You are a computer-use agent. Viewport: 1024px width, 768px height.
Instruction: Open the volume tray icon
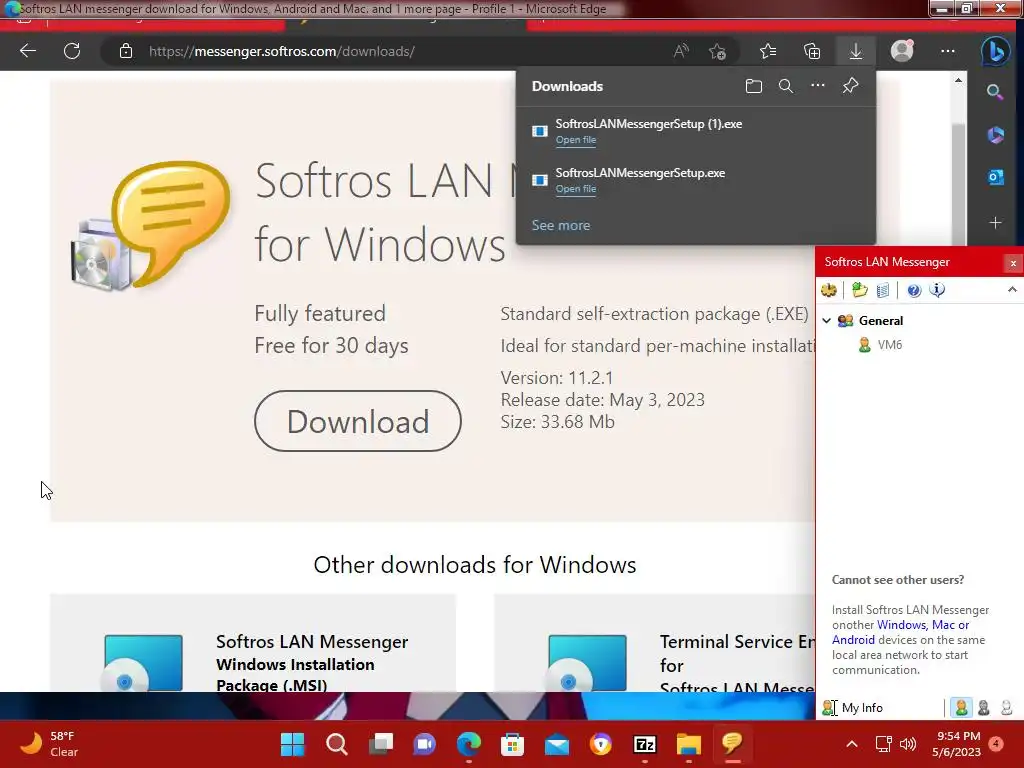[x=908, y=744]
